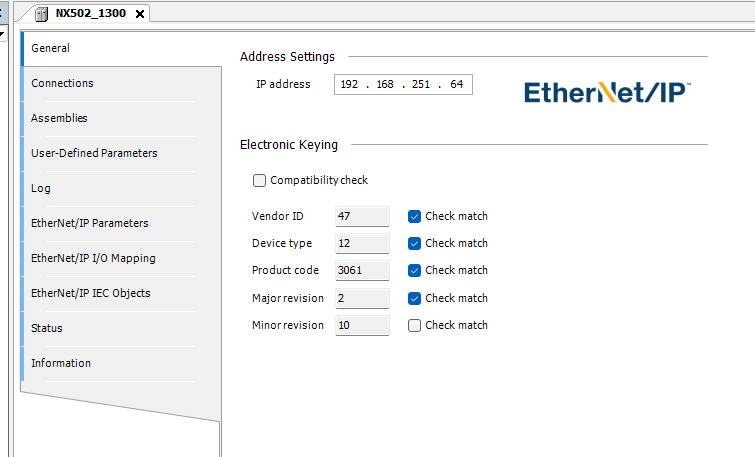This screenshot has height=457, width=755.
Task: Click the Vendor ID value field
Action: 361,216
